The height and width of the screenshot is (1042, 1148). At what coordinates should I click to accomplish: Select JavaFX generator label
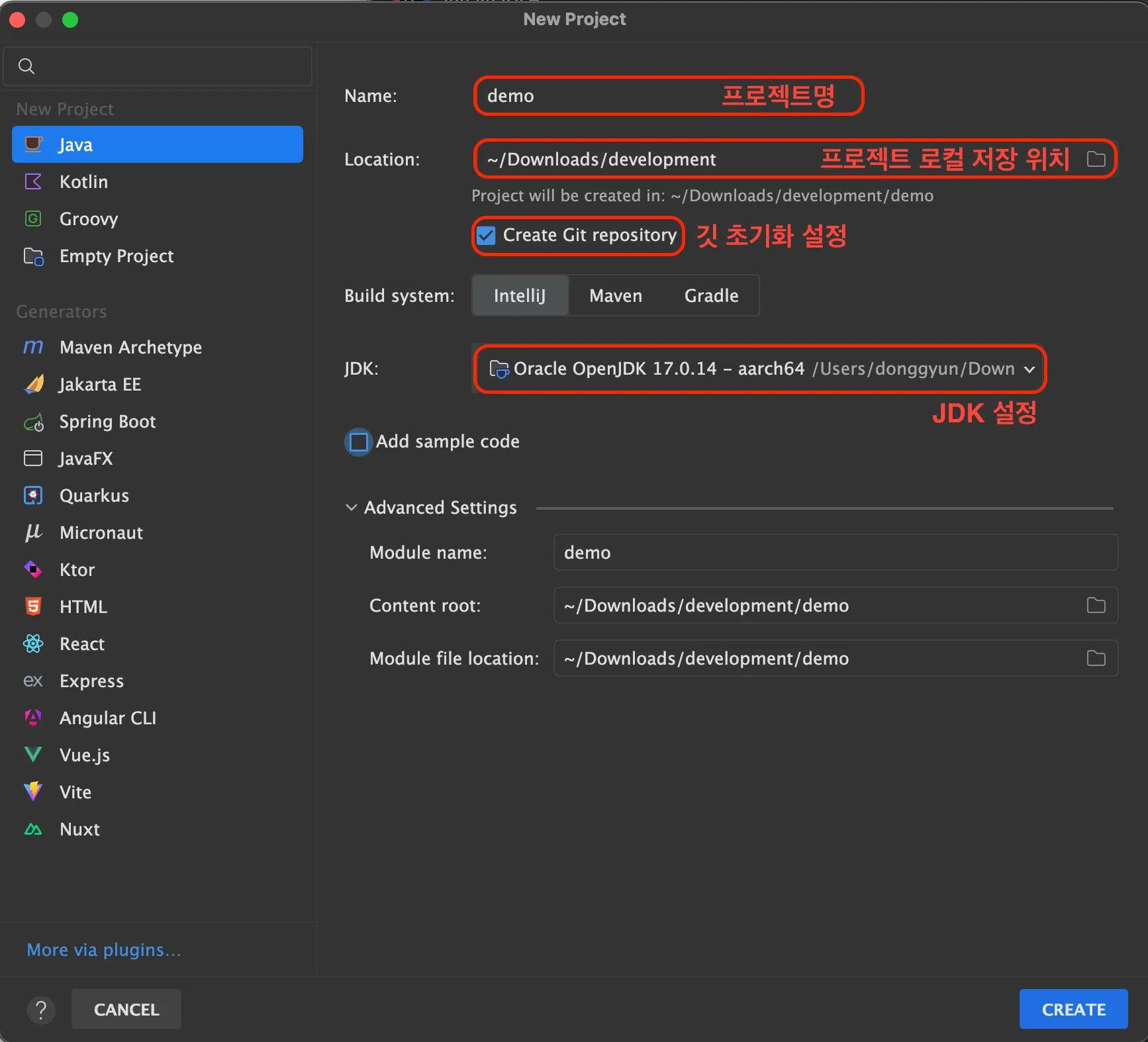[86, 458]
